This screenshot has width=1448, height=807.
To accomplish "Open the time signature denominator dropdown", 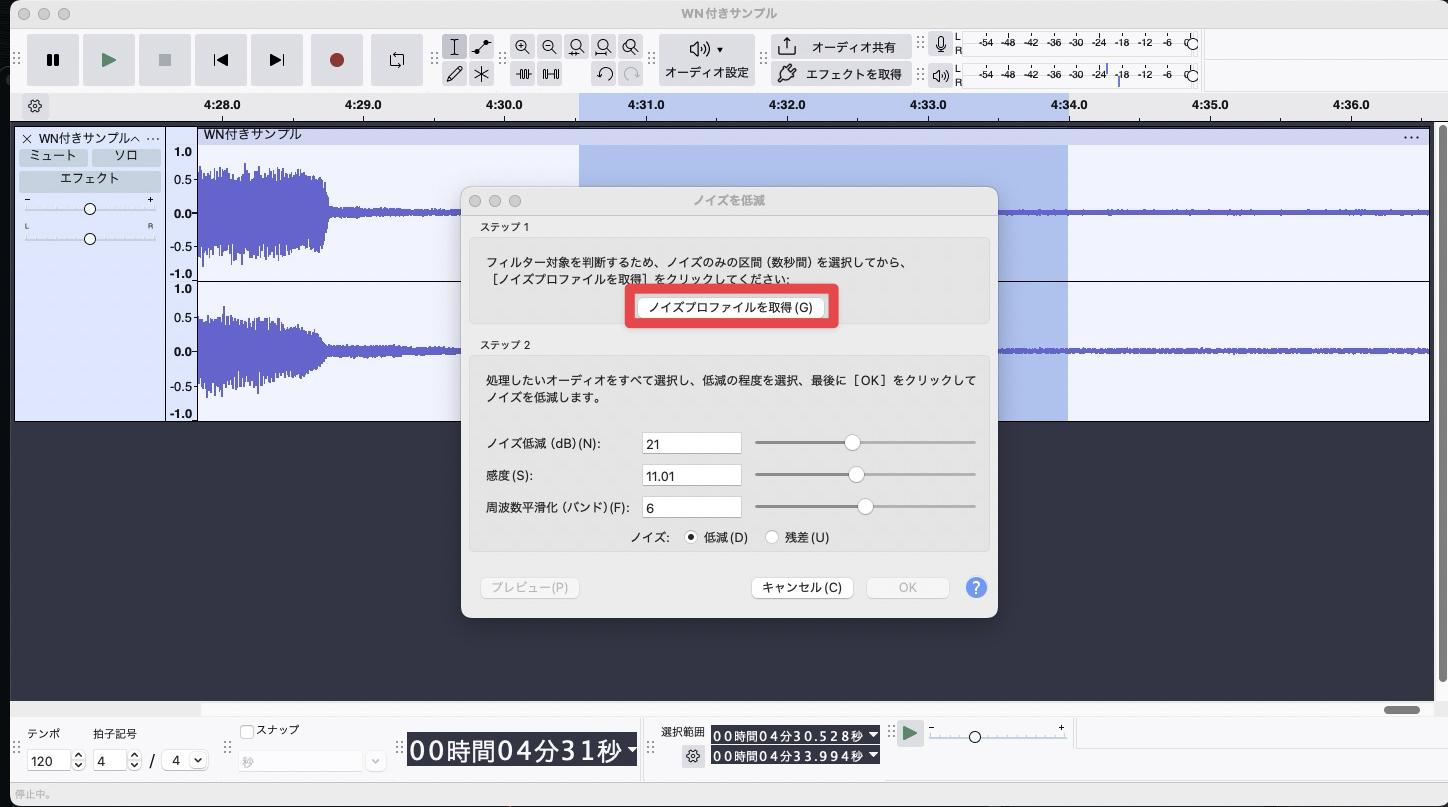I will [x=186, y=760].
